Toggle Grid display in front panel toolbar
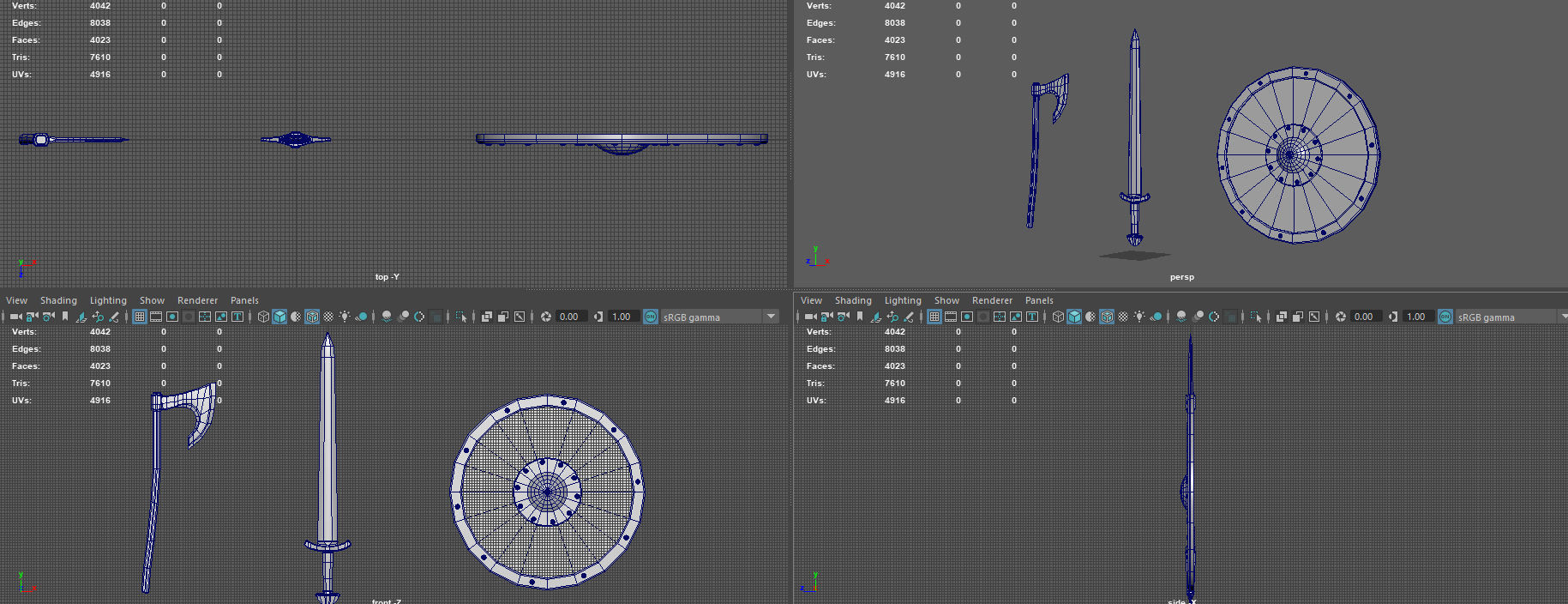This screenshot has height=604, width=1568. (139, 317)
